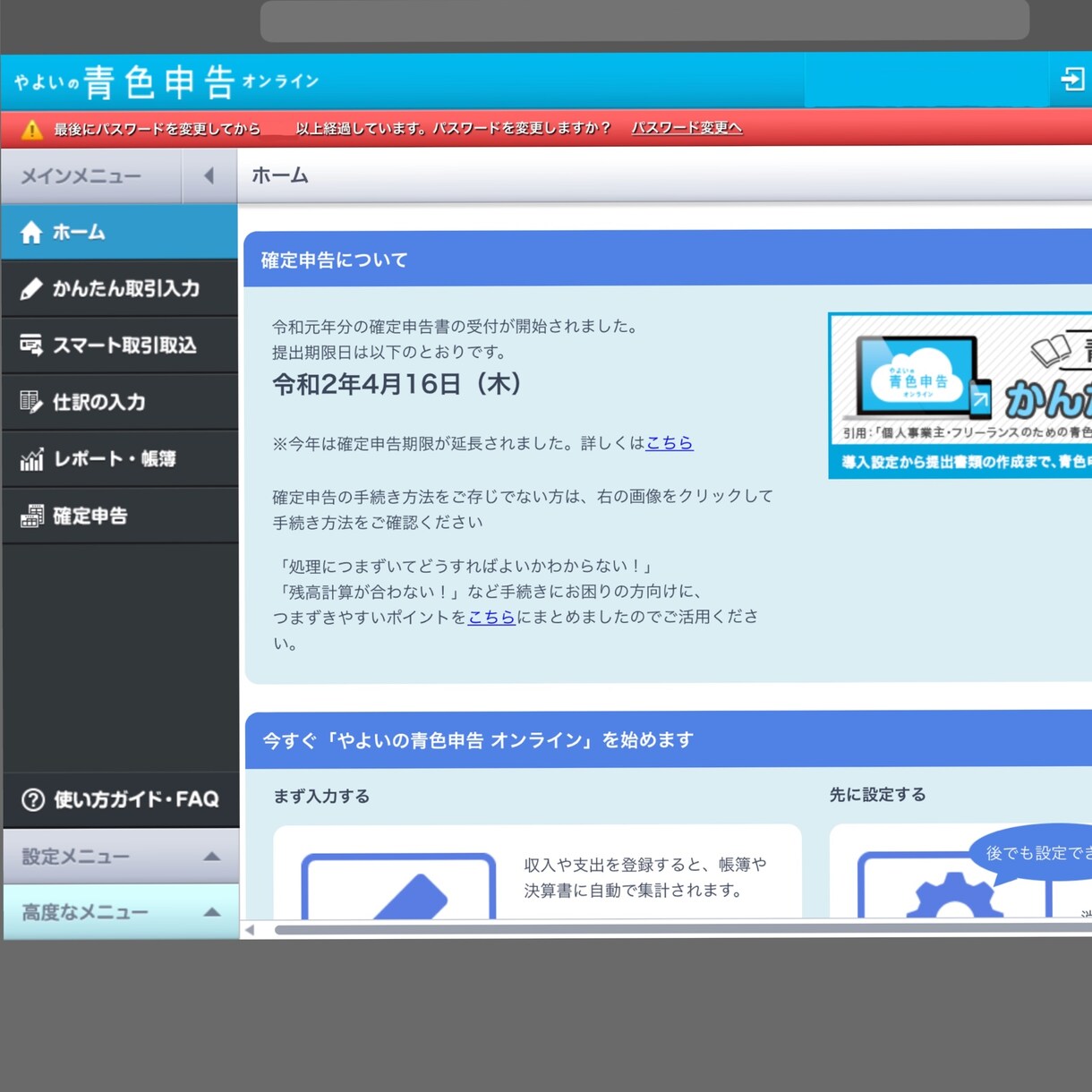Viewport: 1092px width, 1092px height.
Task: Click the scrollbar left arrow
Action: (250, 929)
